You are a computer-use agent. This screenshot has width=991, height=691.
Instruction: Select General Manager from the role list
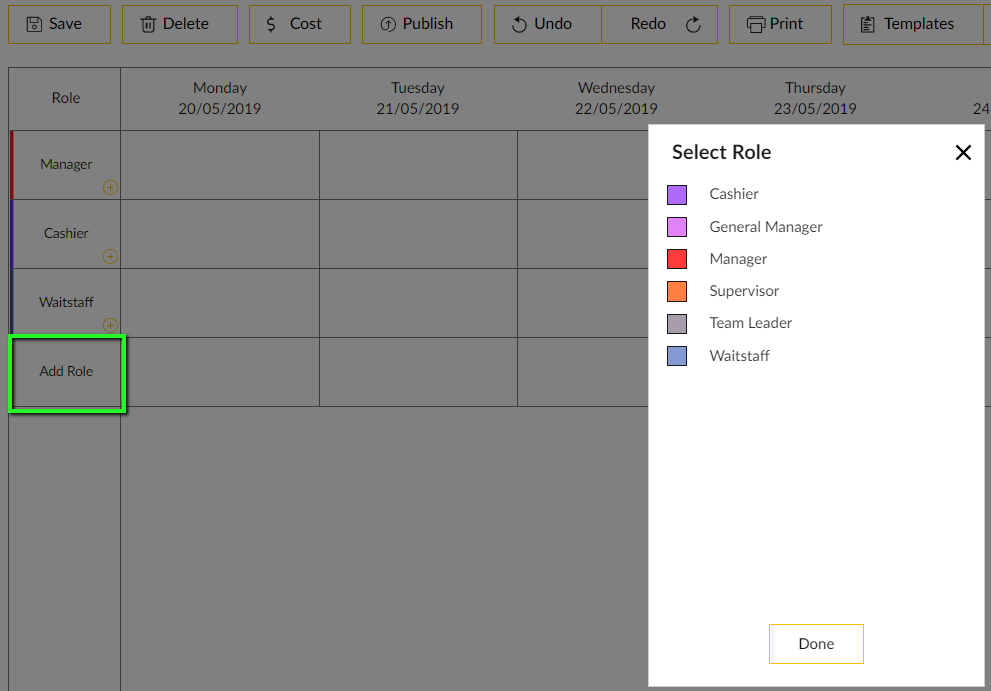click(x=765, y=227)
